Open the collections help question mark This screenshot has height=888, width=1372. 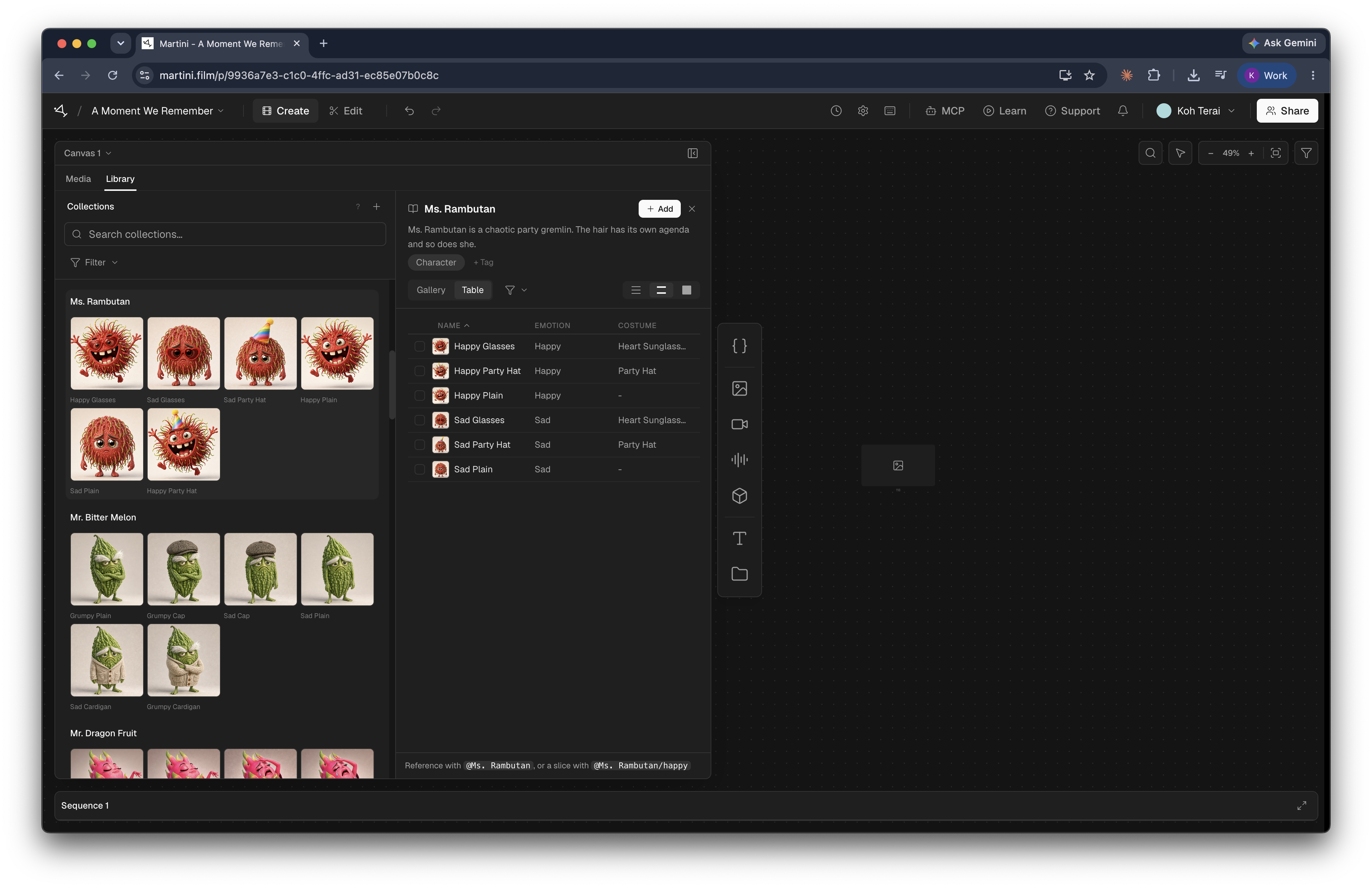point(358,206)
